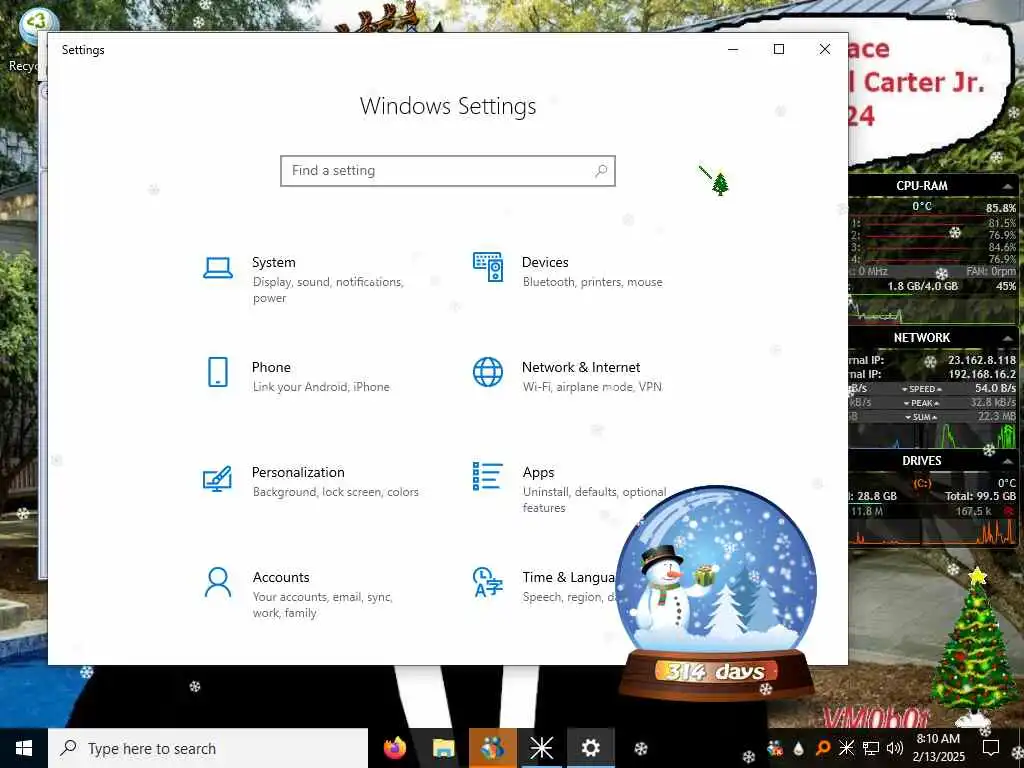Screen dimensions: 1024x768
Task: Click the SUM selector in network gadget
Action: [921, 417]
